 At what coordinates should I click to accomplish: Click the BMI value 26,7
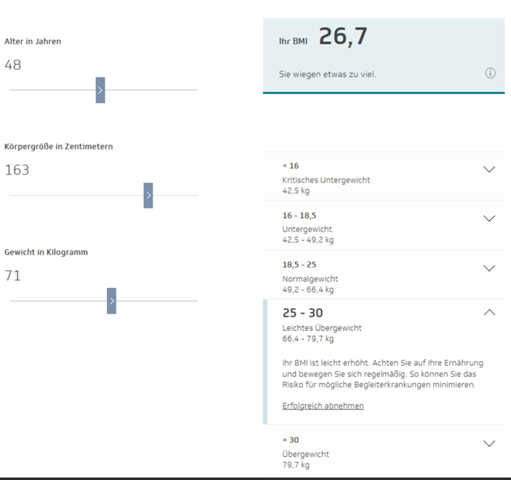(x=343, y=36)
